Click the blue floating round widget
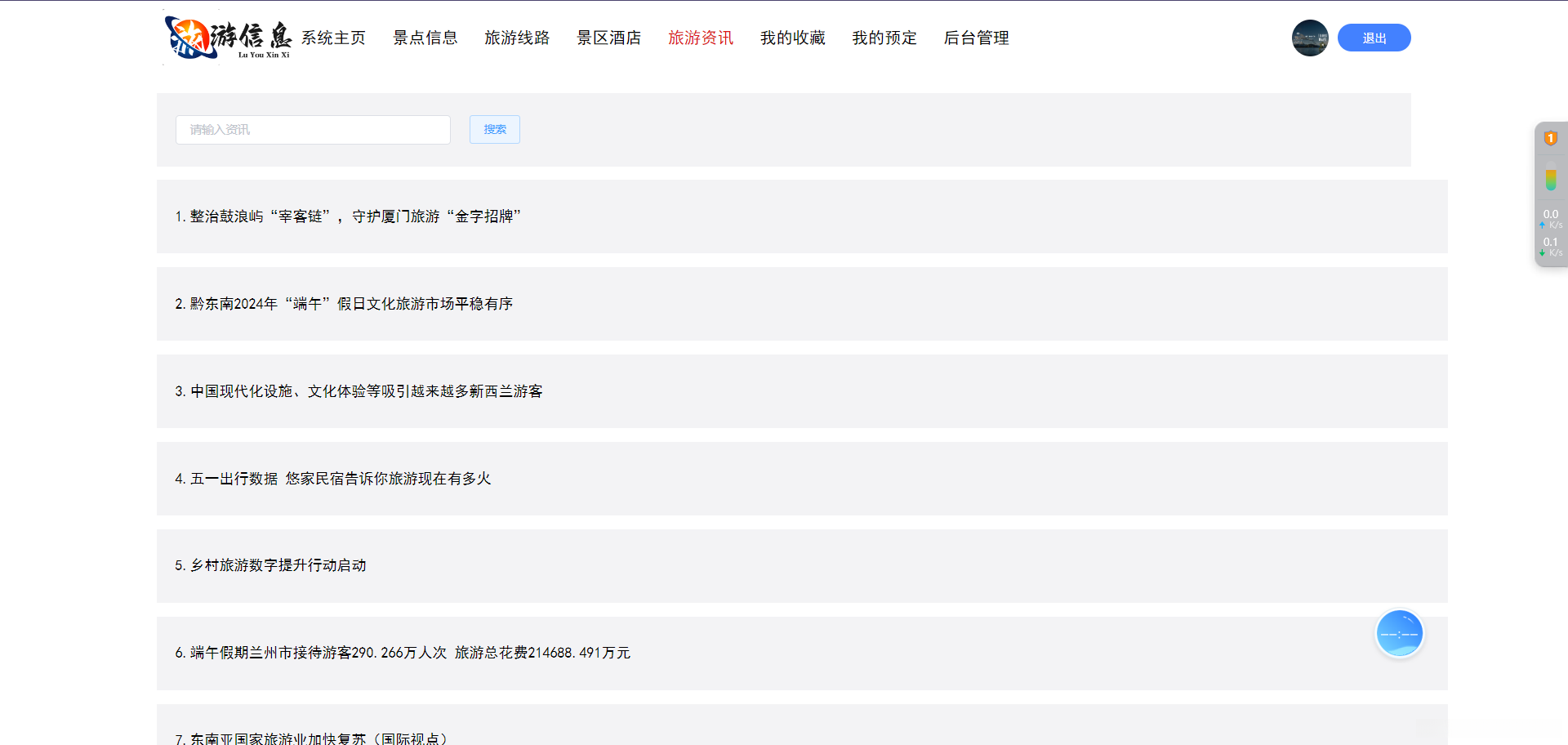 tap(1400, 633)
